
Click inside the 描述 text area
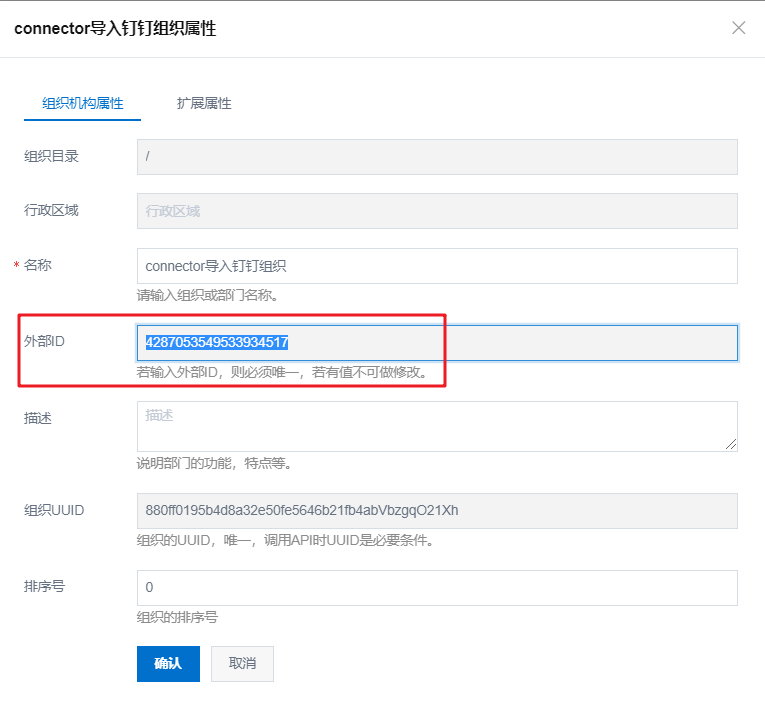(437, 426)
